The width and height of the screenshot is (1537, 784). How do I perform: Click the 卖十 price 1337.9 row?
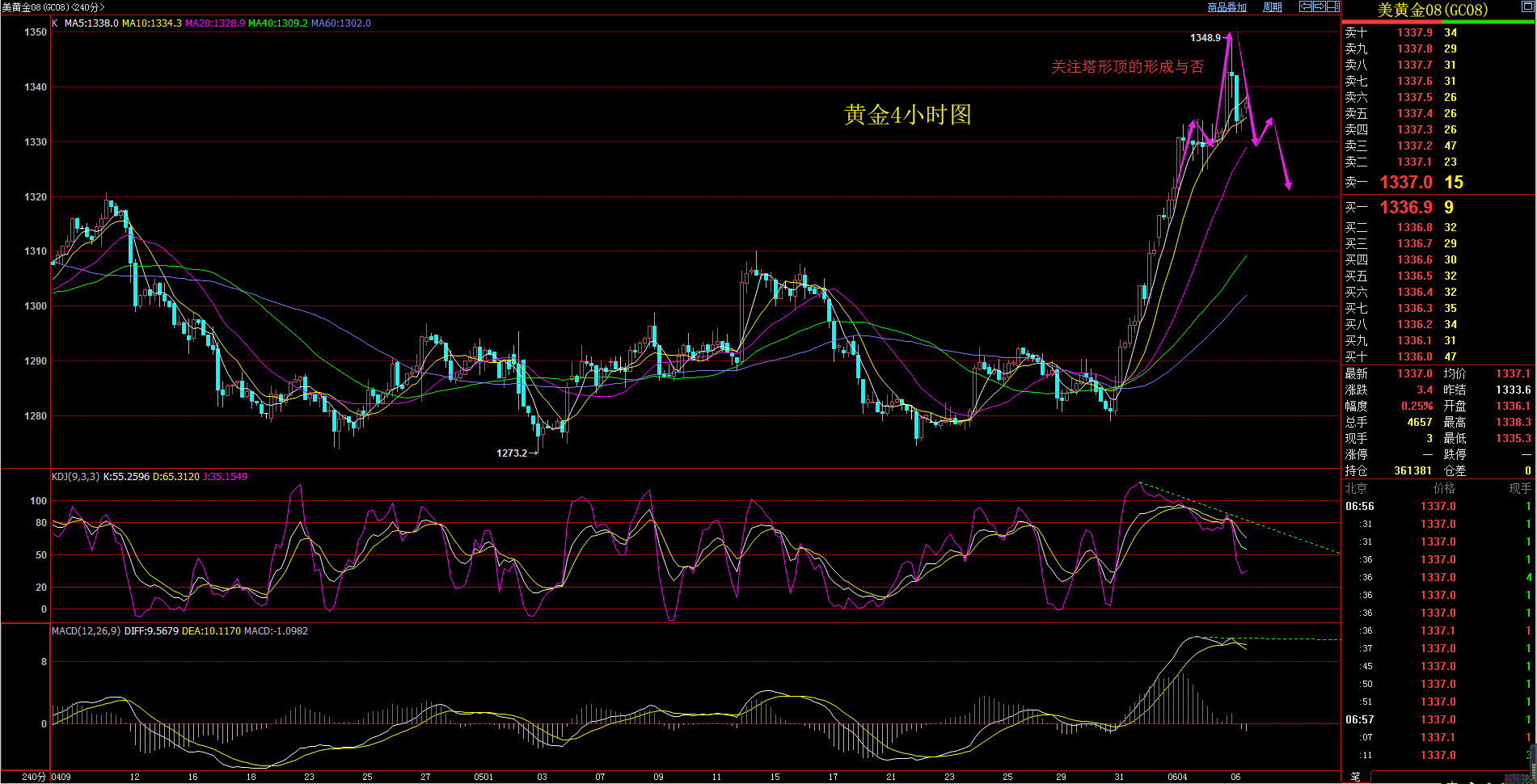[1438, 32]
